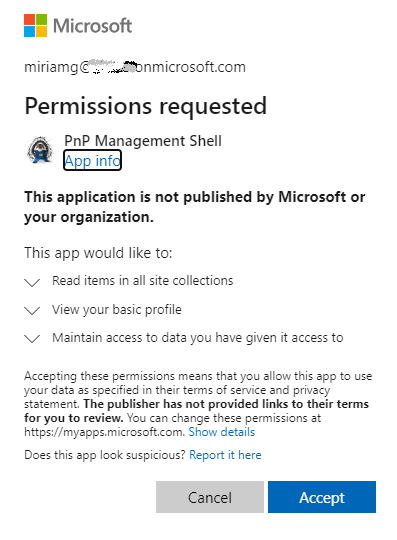The image size is (397, 540).
Task: Accept the requested permissions
Action: [x=322, y=497]
